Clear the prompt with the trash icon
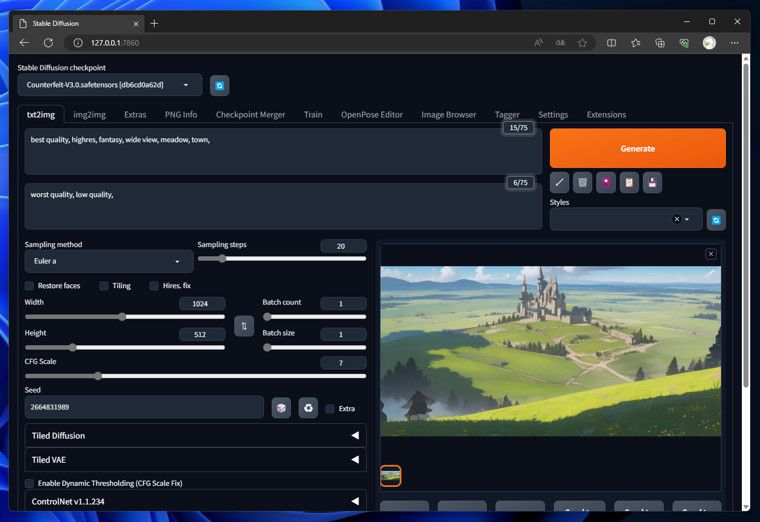Image resolution: width=760 pixels, height=522 pixels. pyautogui.click(x=583, y=183)
